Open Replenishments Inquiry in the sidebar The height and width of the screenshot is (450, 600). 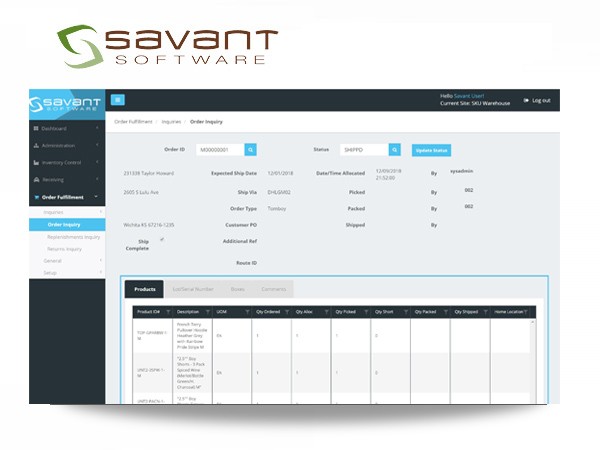73,237
